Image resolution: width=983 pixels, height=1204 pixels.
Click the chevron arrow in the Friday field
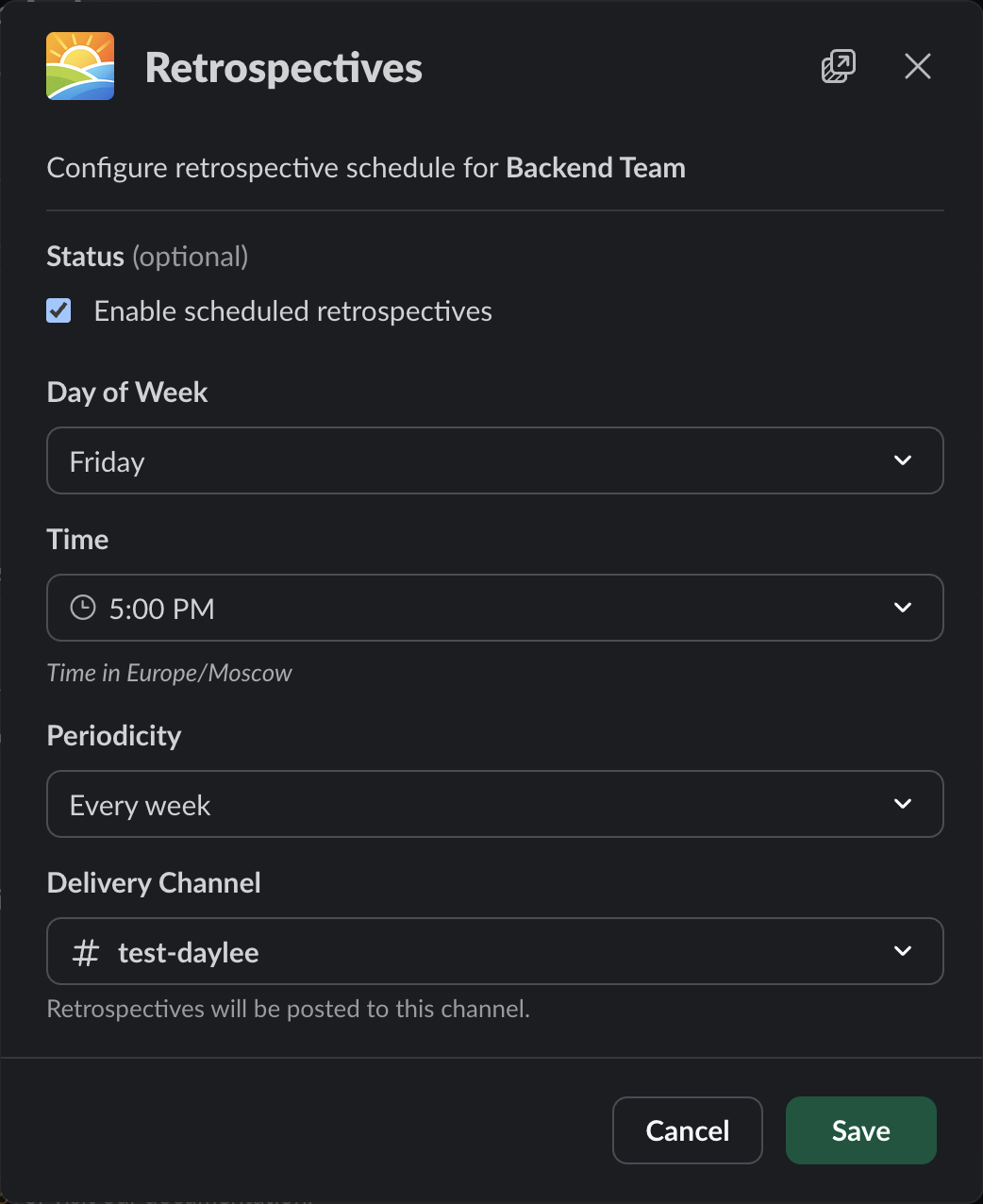(903, 460)
